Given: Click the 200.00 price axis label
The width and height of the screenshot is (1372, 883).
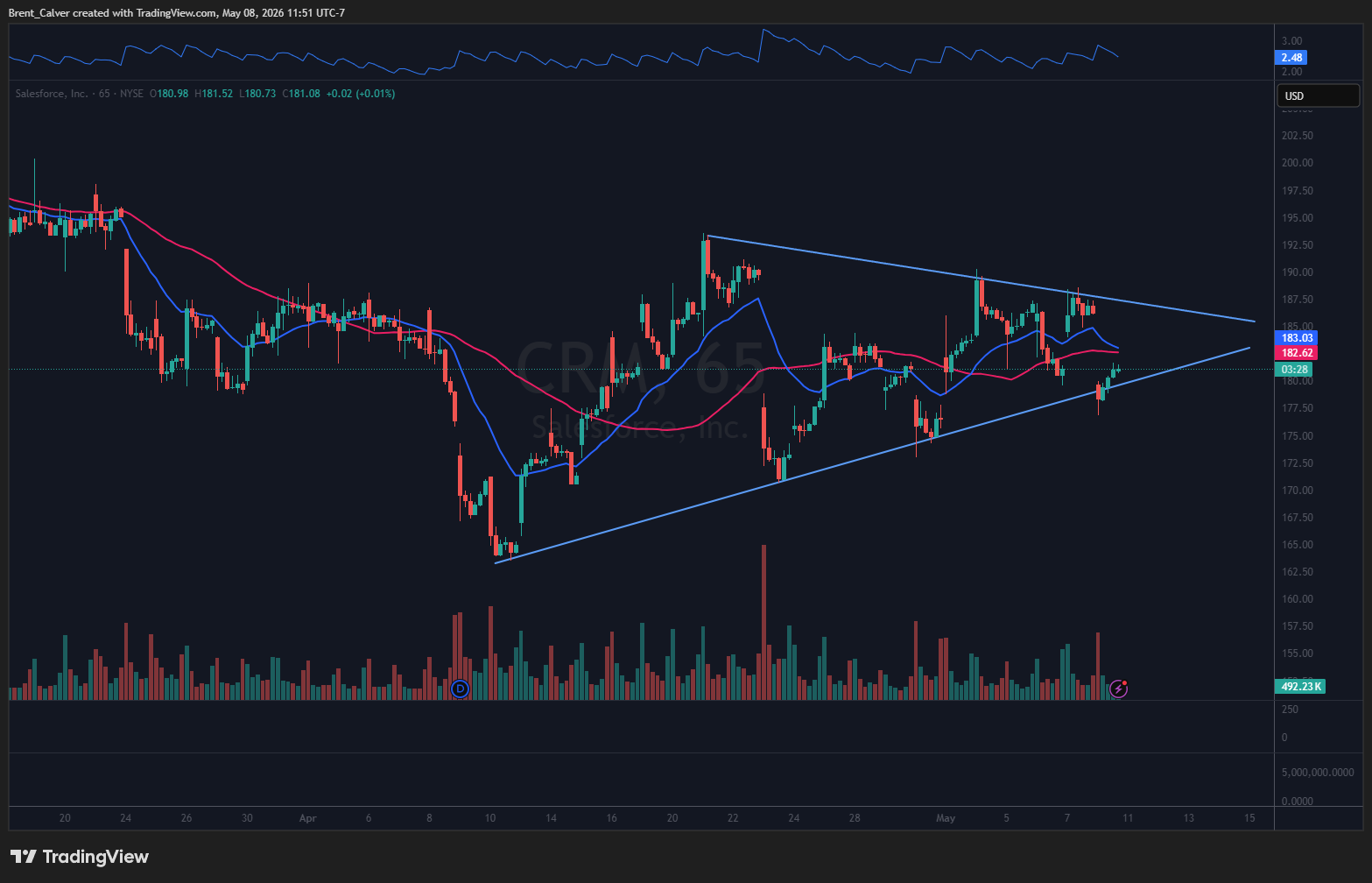Looking at the screenshot, I should pos(1298,163).
